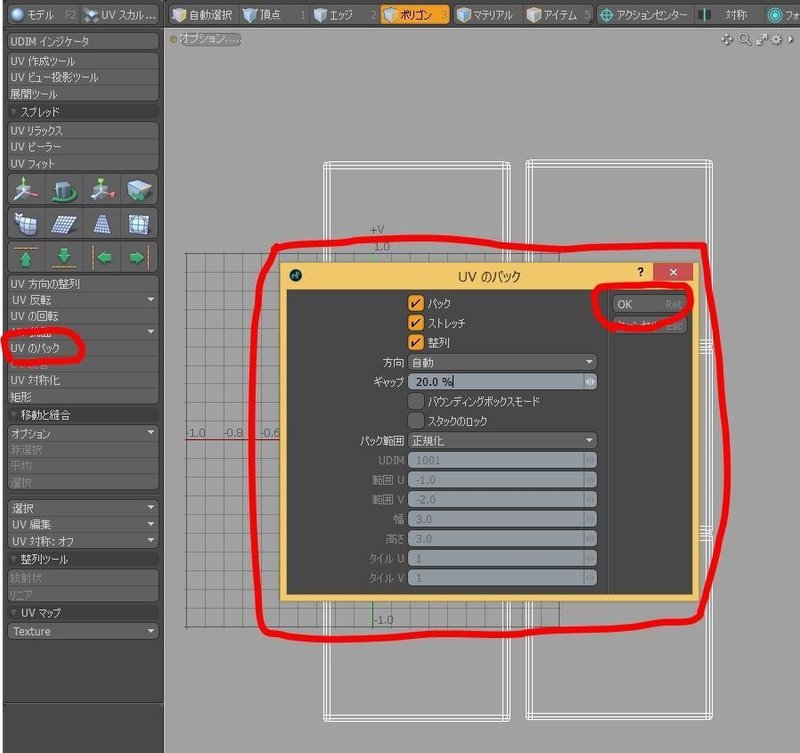Click the 展開ツール button
Image resolution: width=800 pixels, height=753 pixels.
coord(83,93)
